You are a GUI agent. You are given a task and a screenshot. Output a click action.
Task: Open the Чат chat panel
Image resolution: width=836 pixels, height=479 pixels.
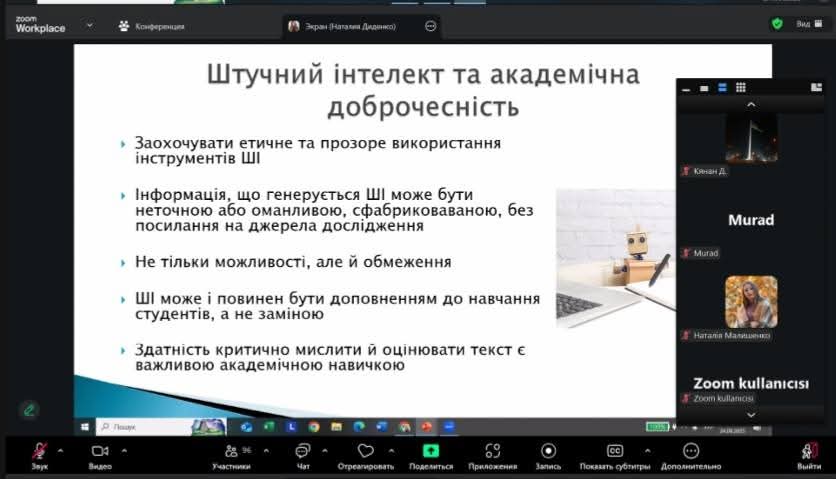click(303, 453)
